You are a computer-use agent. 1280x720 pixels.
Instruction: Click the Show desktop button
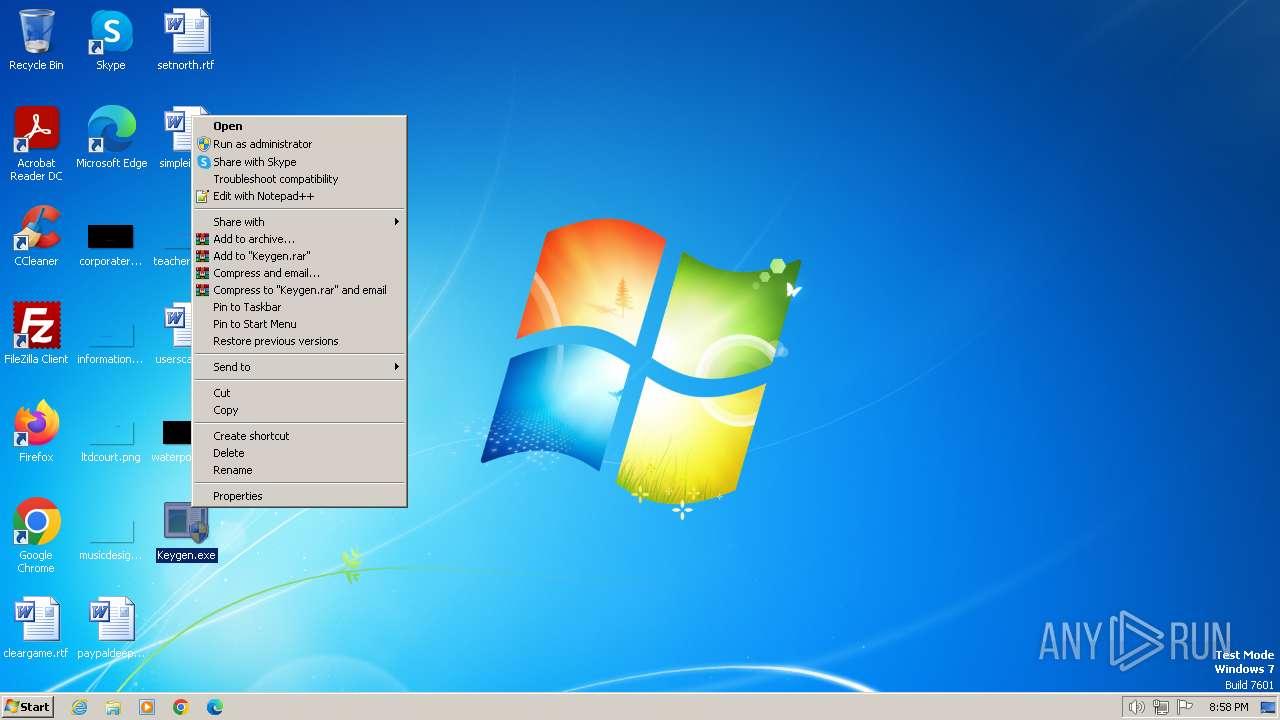tap(1268, 707)
